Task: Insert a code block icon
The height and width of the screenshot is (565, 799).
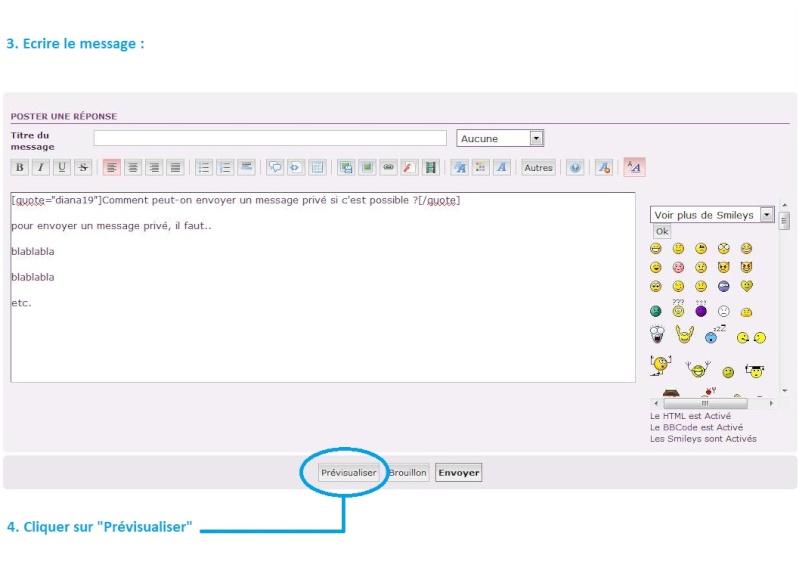Action: tap(296, 167)
